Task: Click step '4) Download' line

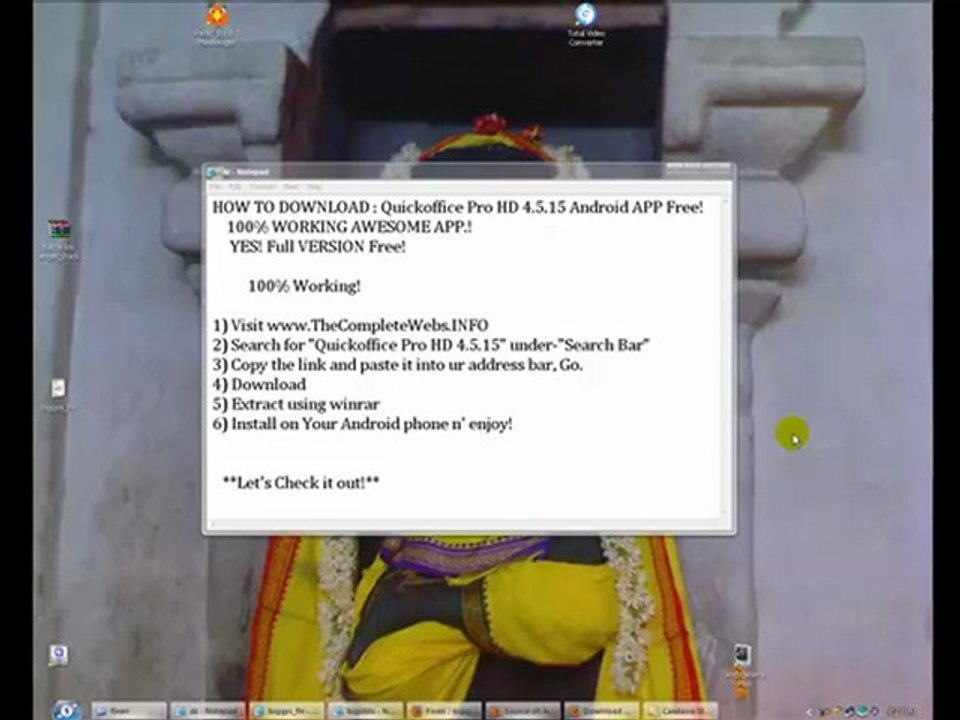Action: [259, 384]
